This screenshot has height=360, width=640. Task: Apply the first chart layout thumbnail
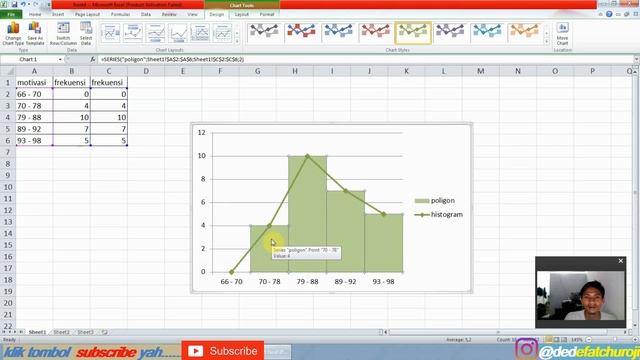click(110, 33)
